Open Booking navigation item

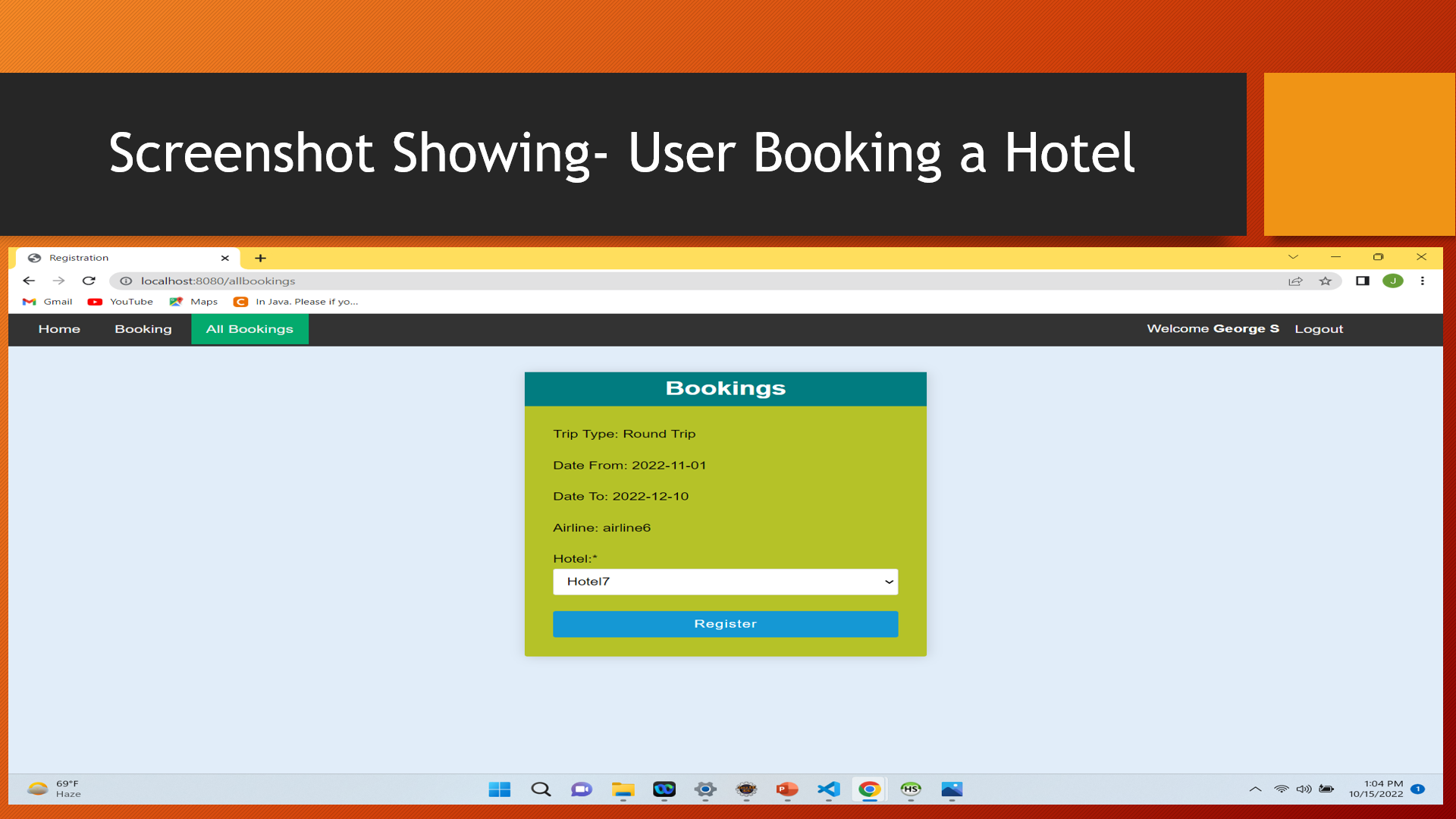pos(143,329)
